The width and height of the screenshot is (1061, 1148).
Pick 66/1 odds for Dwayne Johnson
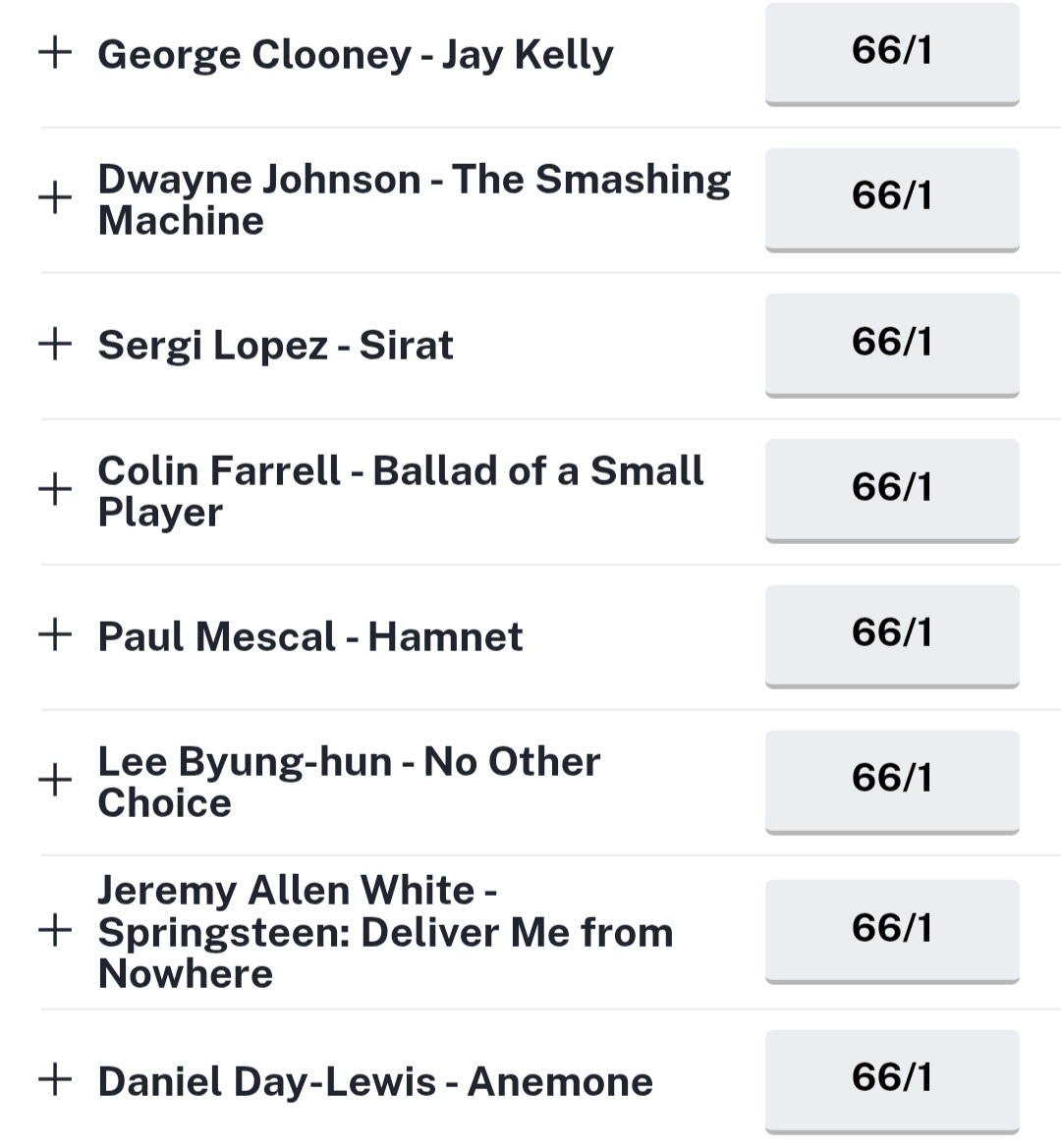891,197
